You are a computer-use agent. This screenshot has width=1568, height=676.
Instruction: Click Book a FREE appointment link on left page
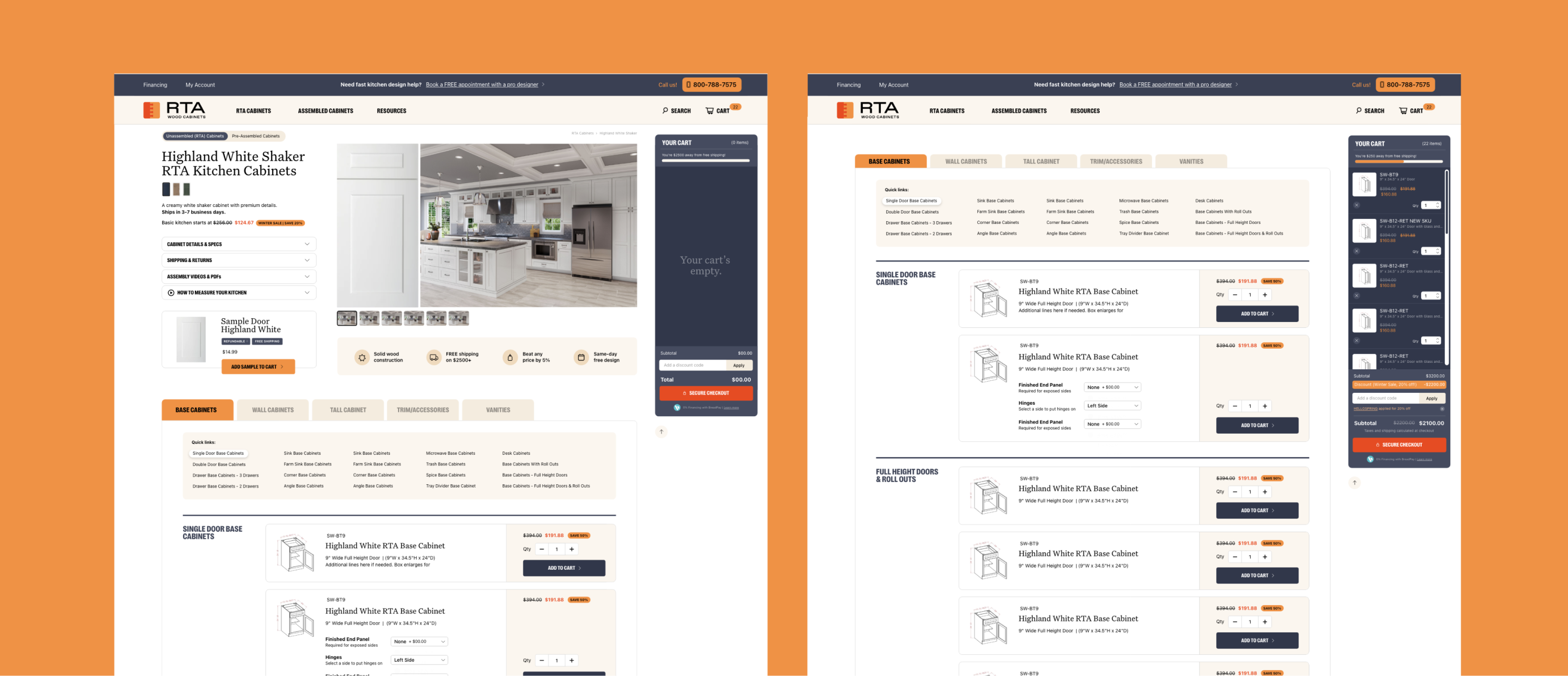click(481, 84)
